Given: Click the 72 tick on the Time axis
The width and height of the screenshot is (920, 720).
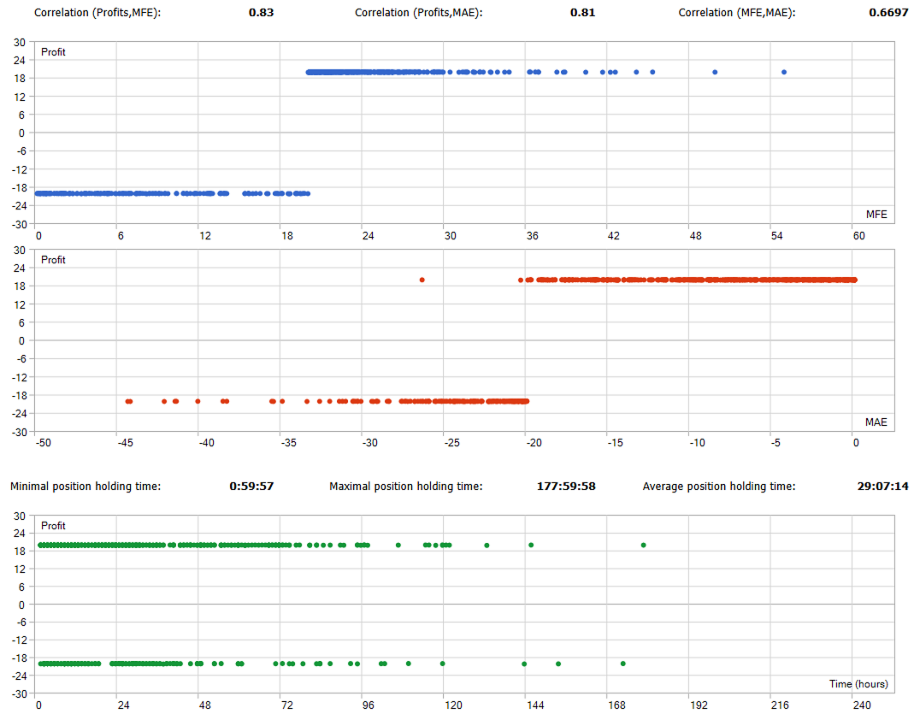Looking at the screenshot, I should click(287, 705).
